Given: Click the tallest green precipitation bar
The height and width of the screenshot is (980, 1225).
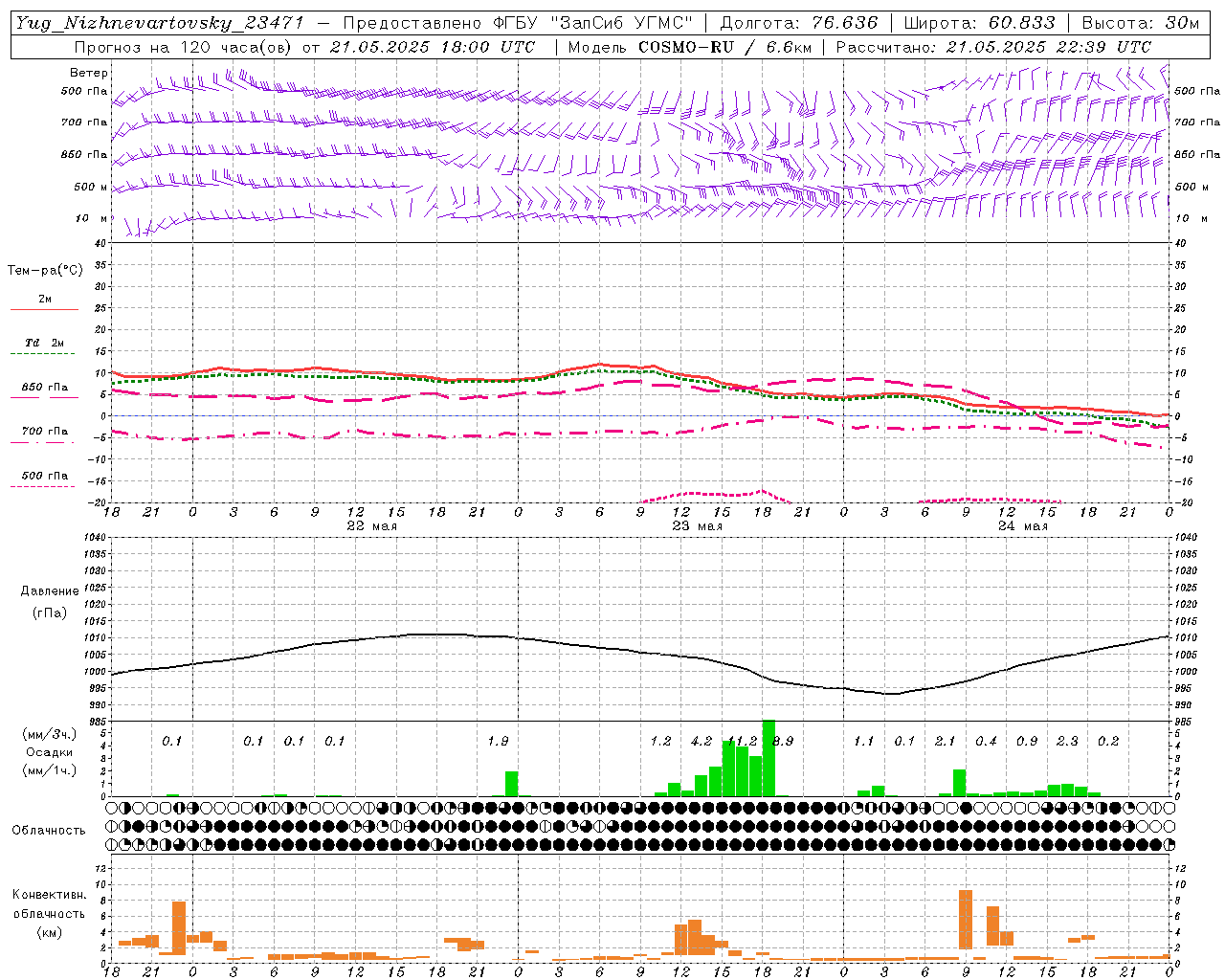Looking at the screenshot, I should (x=768, y=758).
